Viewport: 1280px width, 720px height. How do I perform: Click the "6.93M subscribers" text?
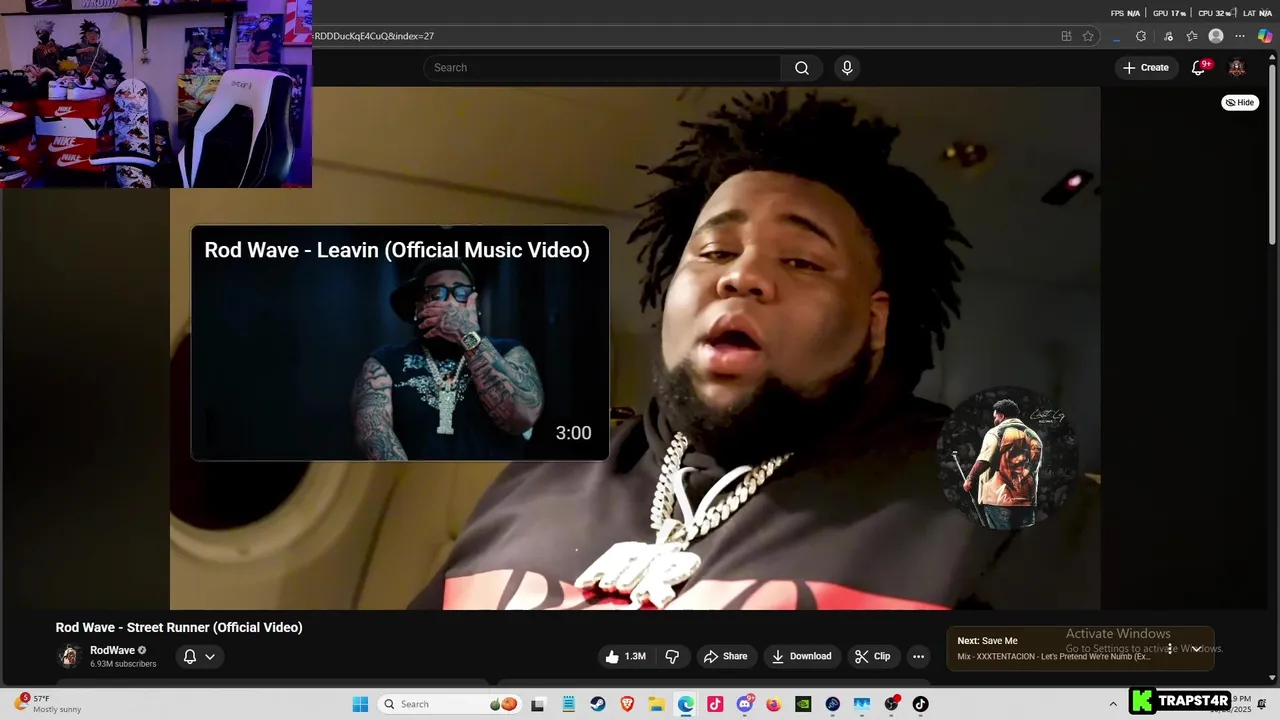(123, 664)
